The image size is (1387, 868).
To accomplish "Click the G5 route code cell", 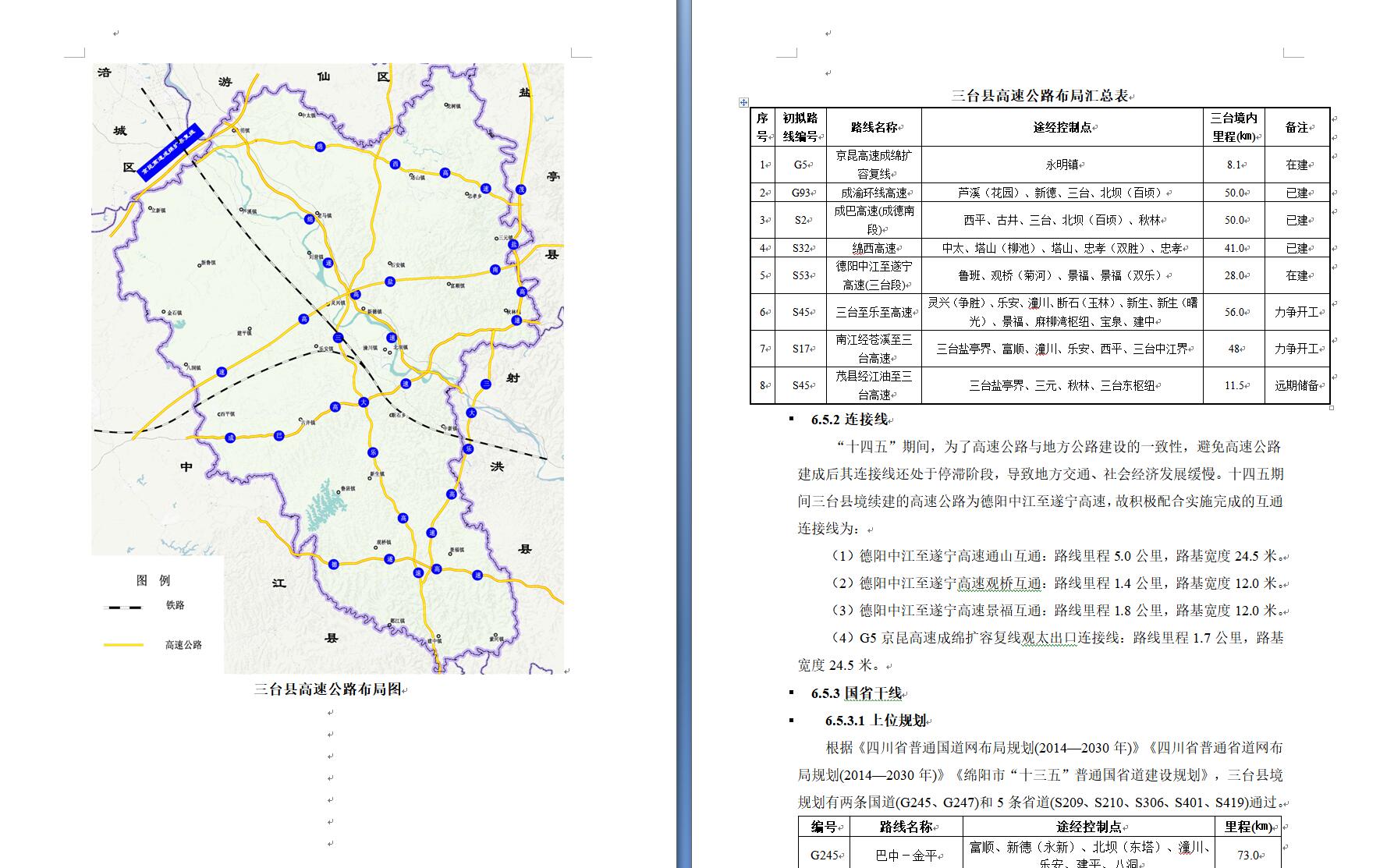I will click(800, 165).
